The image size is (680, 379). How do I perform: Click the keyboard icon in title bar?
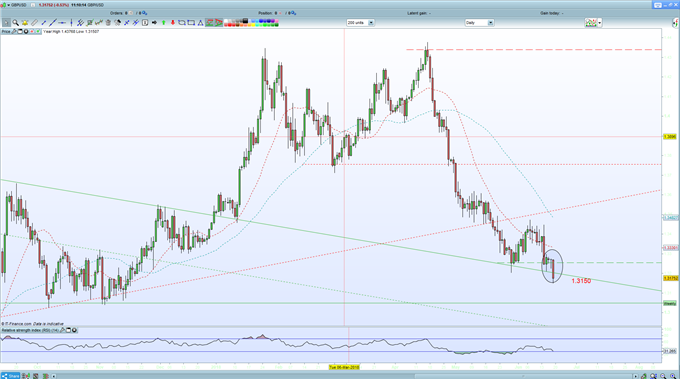(657, 5)
